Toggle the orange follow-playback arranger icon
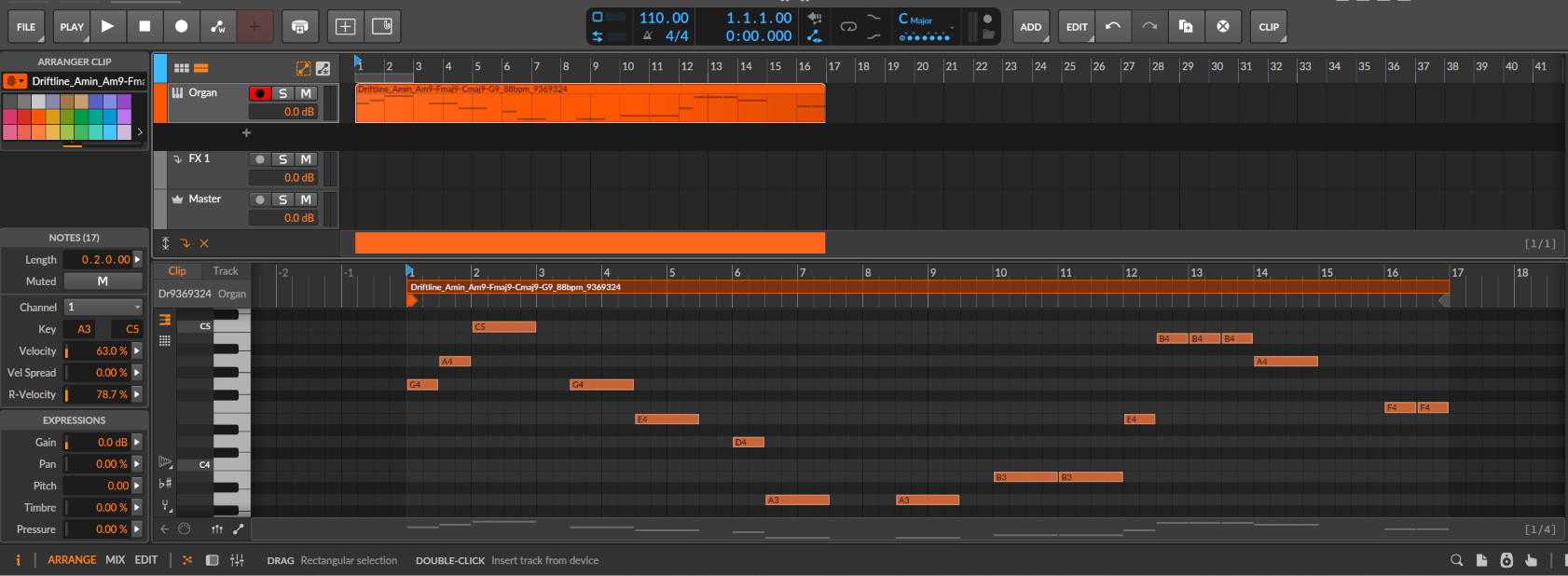Screen dimensions: 1568x576 303,68
